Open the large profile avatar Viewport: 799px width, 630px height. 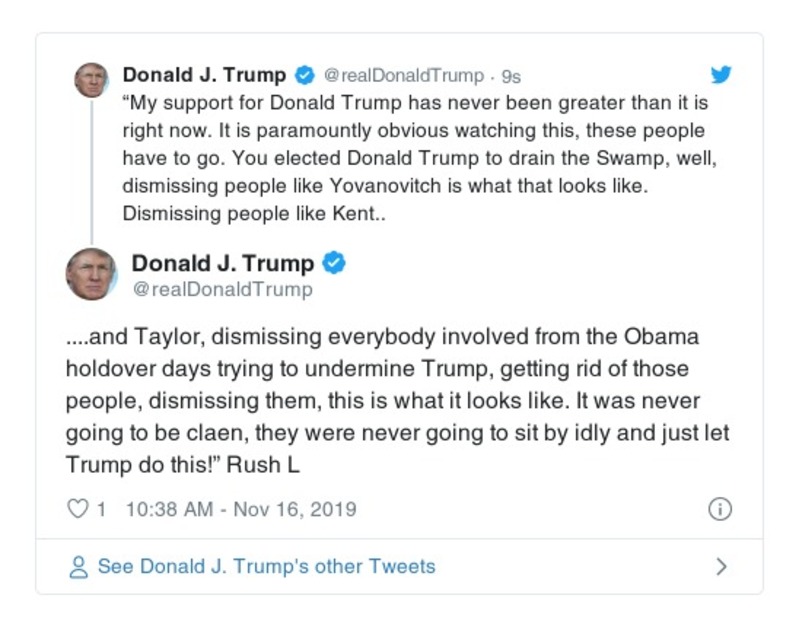coord(91,274)
